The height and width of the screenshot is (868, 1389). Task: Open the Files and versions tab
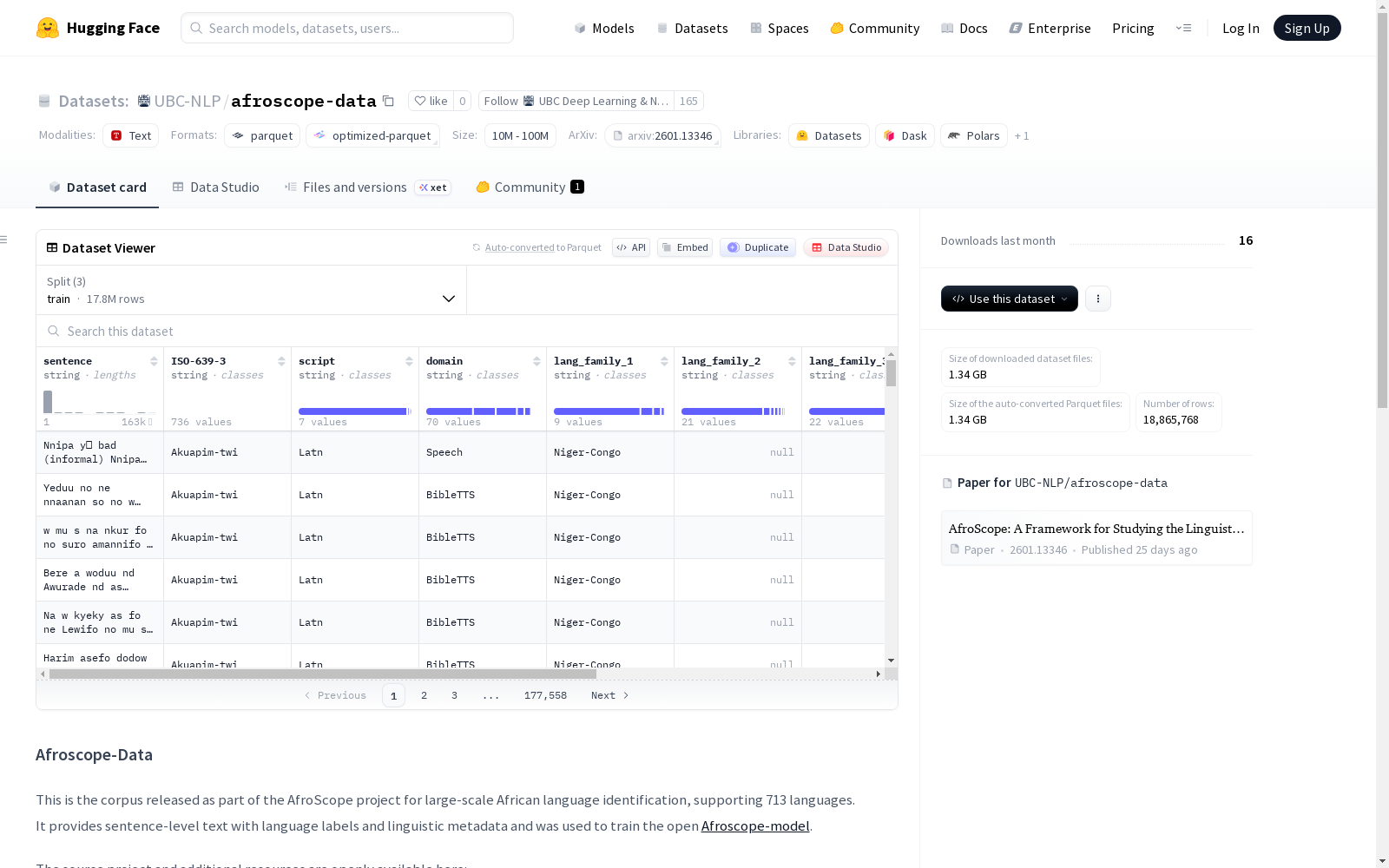pyautogui.click(x=367, y=187)
